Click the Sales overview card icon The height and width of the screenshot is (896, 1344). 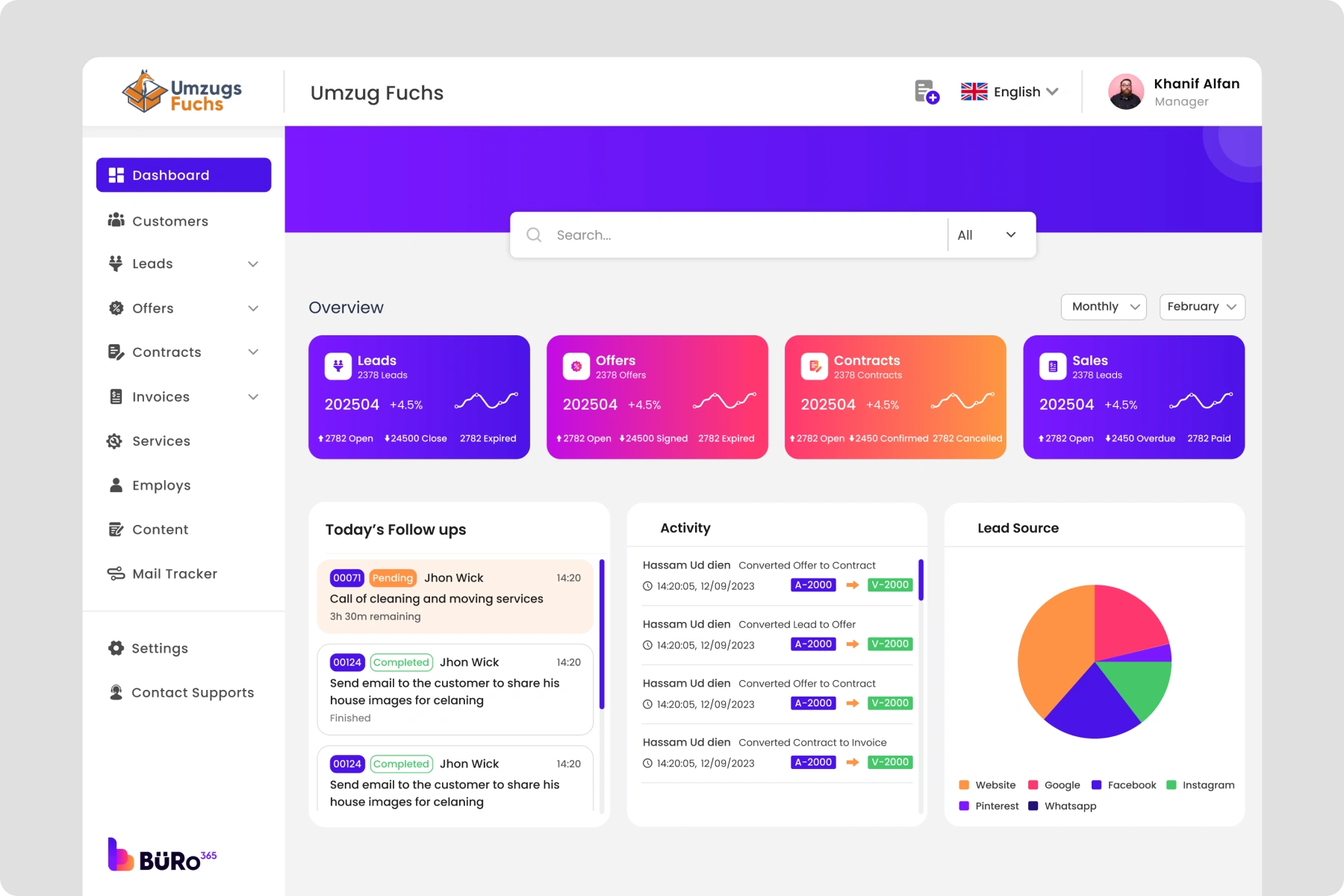(1053, 366)
